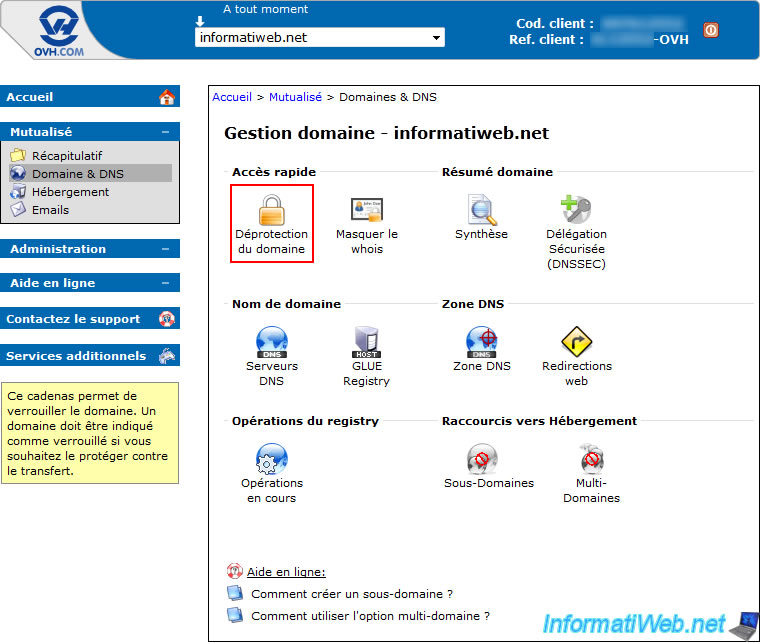
Task: Open Redirections web road sign icon
Action: click(x=576, y=342)
